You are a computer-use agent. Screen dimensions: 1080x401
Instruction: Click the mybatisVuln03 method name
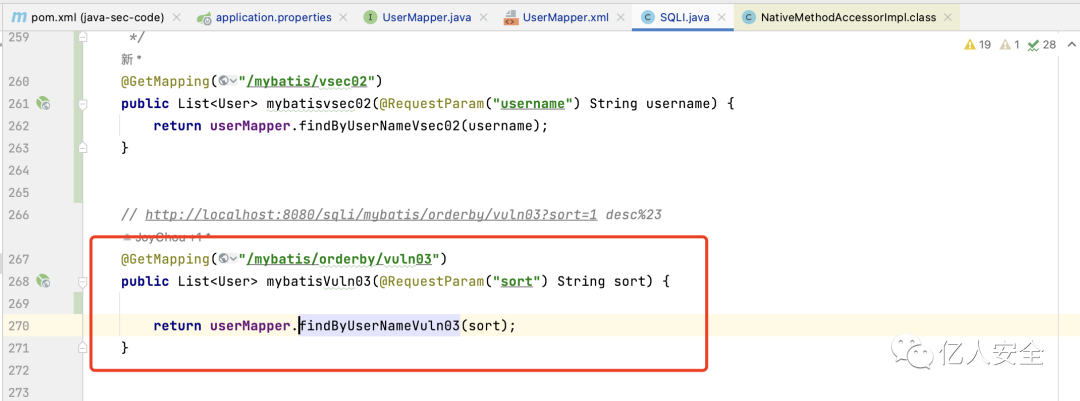(318, 282)
